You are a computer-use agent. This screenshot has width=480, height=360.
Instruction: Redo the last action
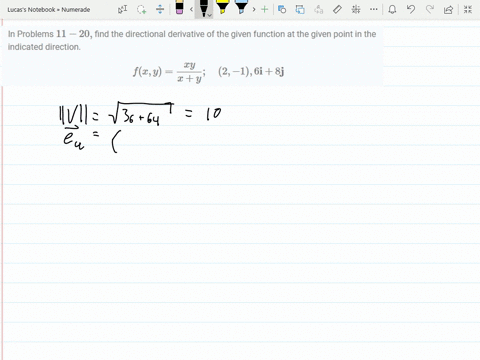tap(430, 9)
